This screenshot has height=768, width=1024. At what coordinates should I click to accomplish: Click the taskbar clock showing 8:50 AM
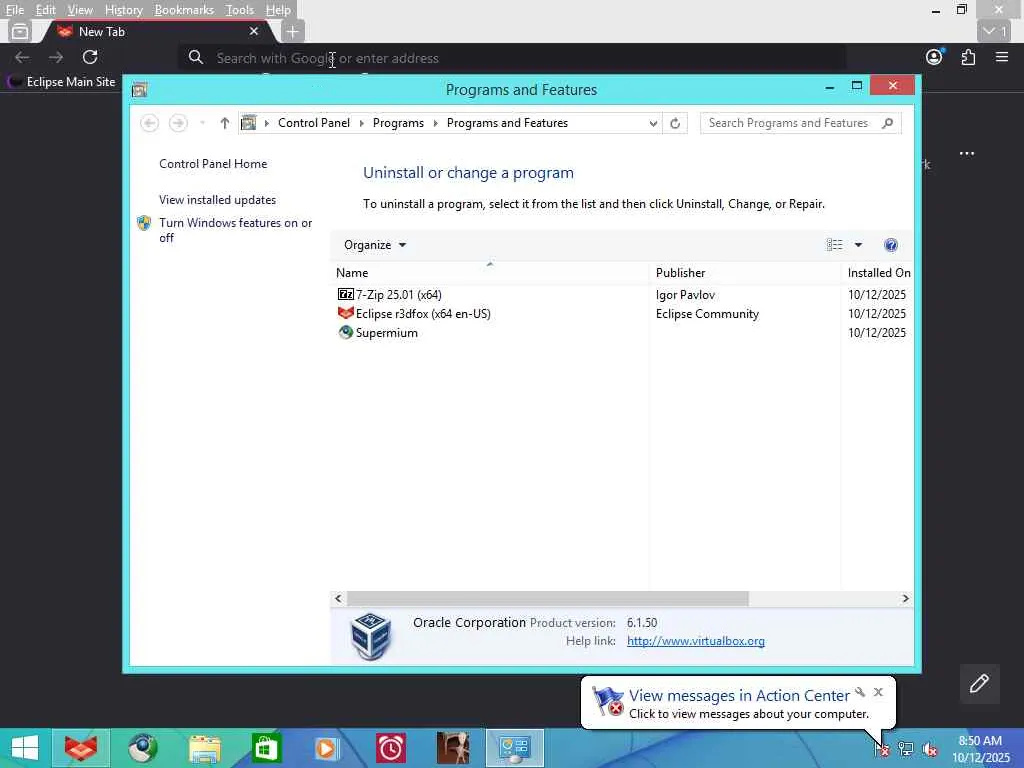(x=980, y=749)
